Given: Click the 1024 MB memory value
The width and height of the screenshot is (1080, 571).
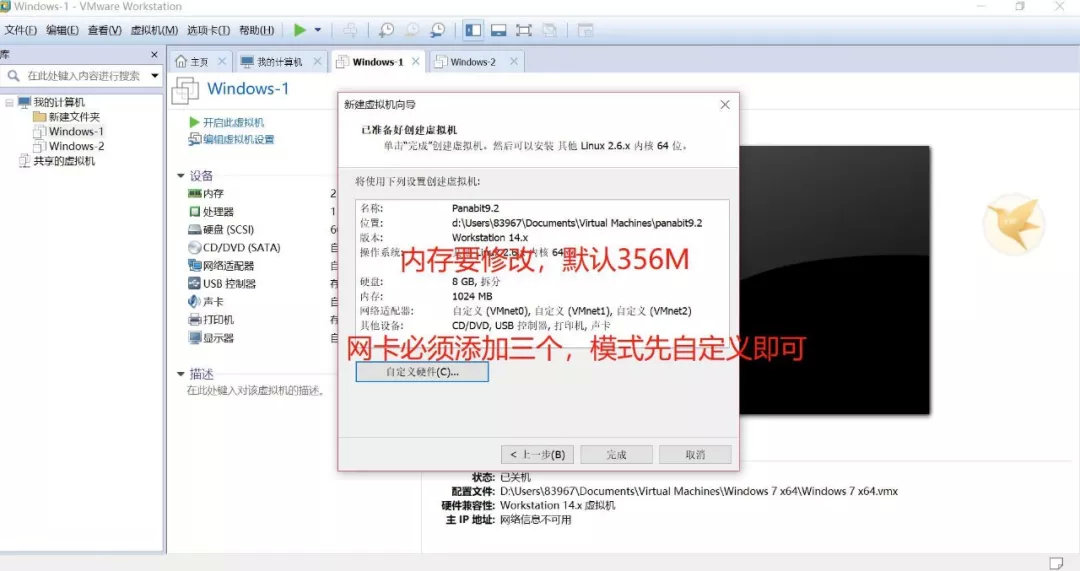Looking at the screenshot, I should pos(472,296).
